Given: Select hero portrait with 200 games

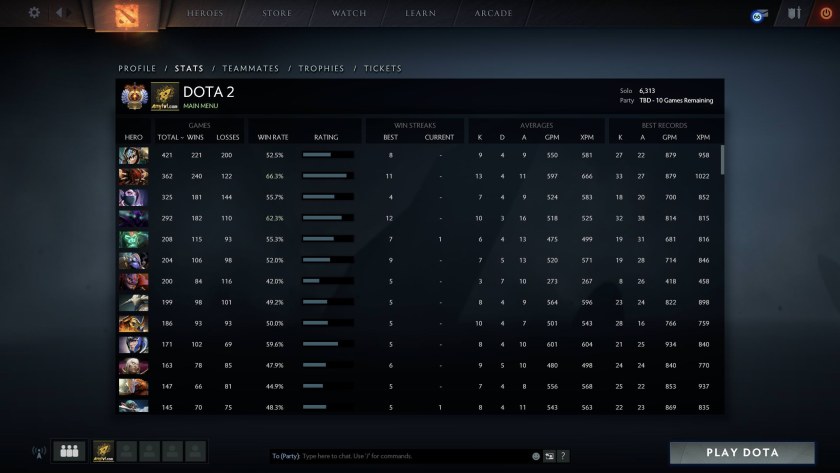Looking at the screenshot, I should tap(133, 281).
